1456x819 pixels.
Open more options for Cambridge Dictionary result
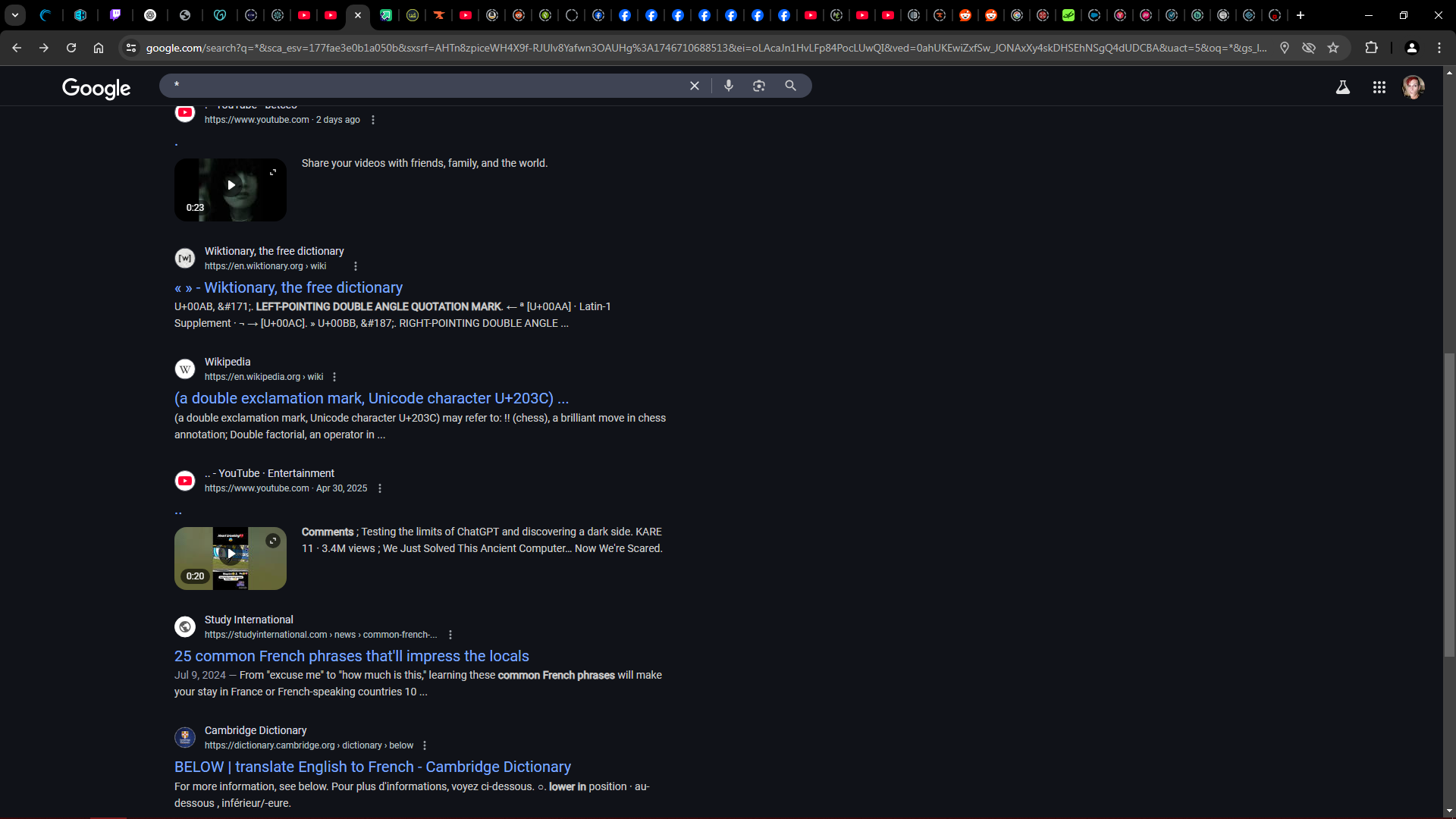[425, 745]
